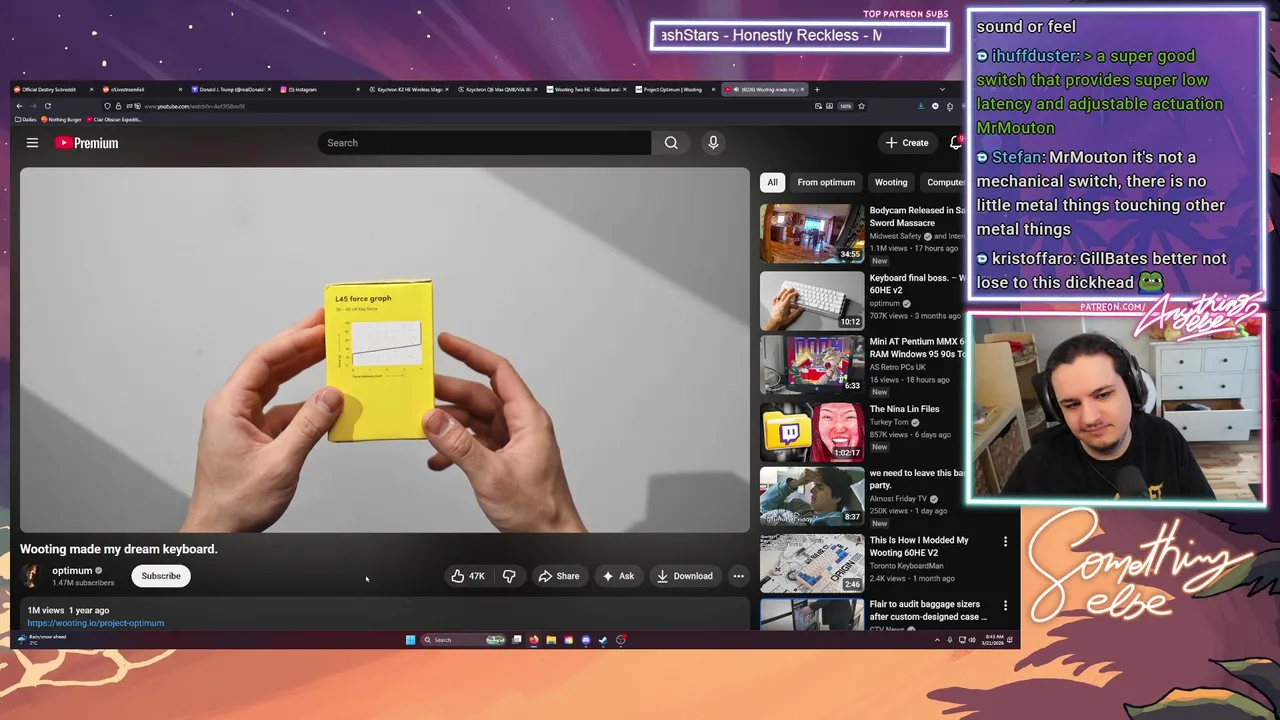
Task: Open 'we need to leave this' thumbnail
Action: click(812, 496)
